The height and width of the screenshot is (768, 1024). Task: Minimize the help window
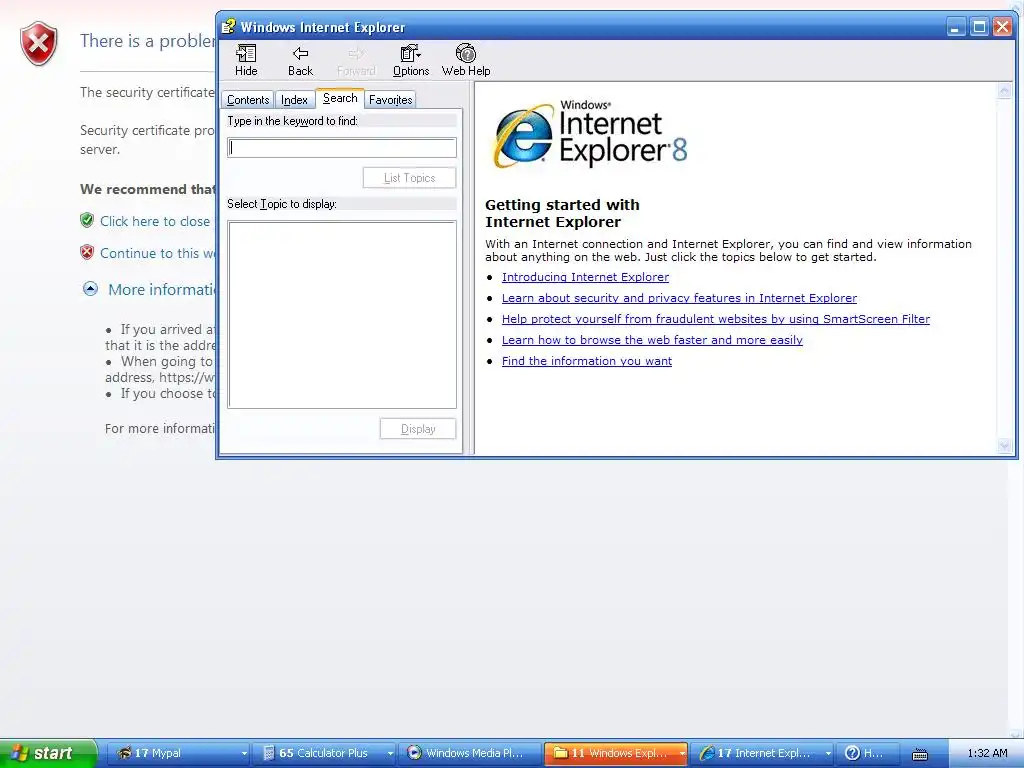pyautogui.click(x=956, y=27)
